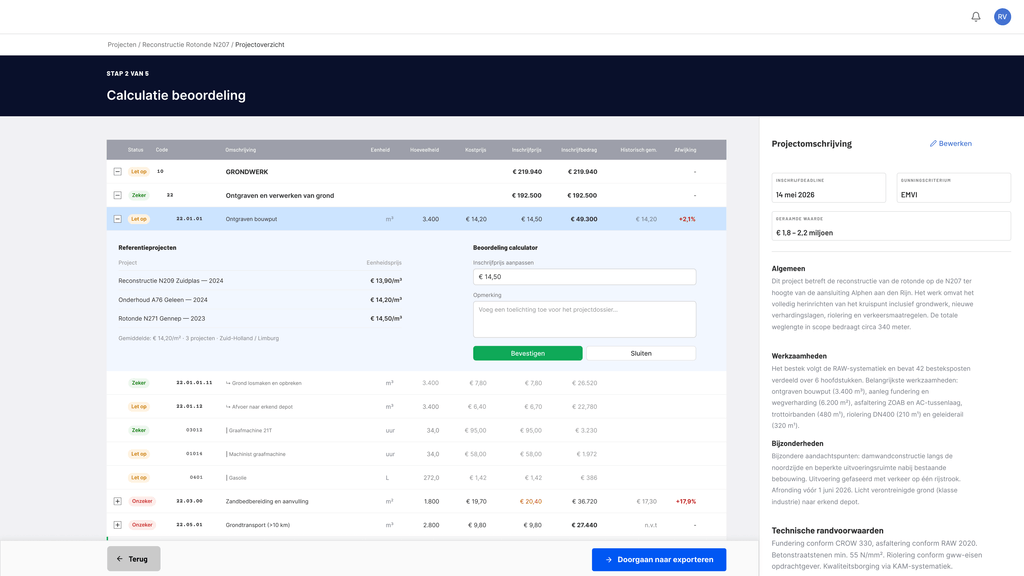Click the Status column header
Image resolution: width=1024 pixels, height=576 pixels.
pyautogui.click(x=135, y=150)
